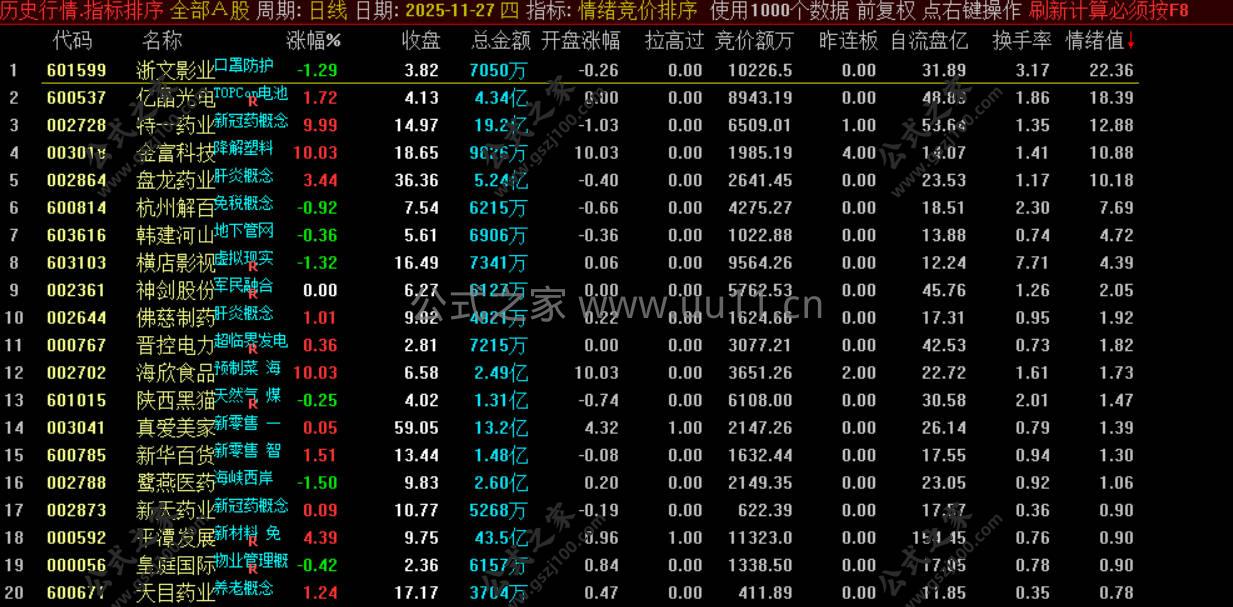Screen dimensions: 1233x607
Task: Sort by the 涨幅% column header
Action: [x=313, y=41]
